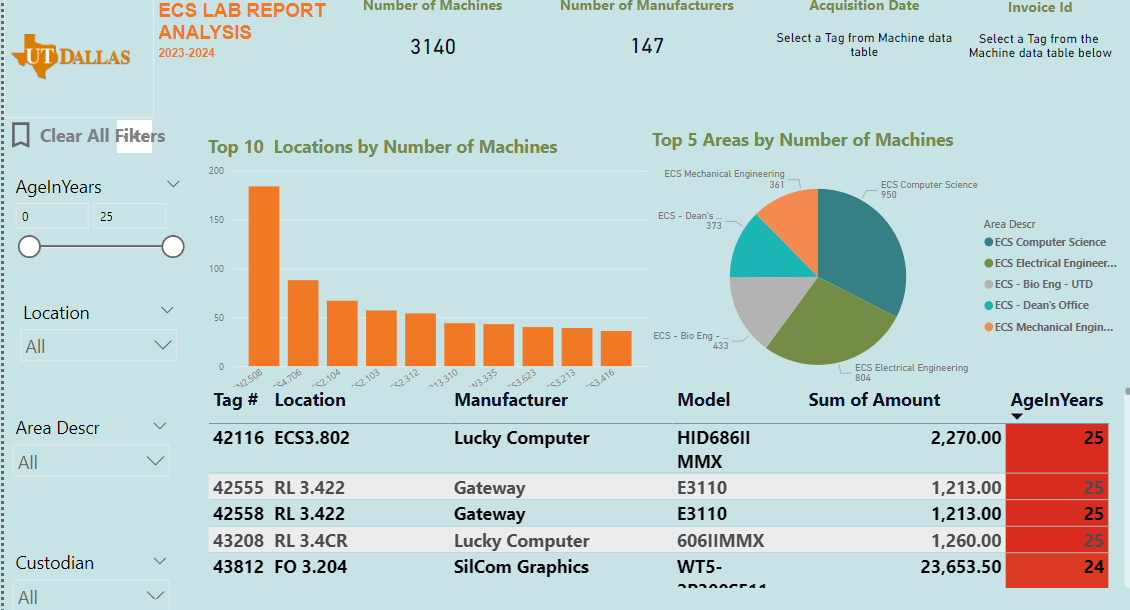1130x610 pixels.
Task: Select the green ECS Electrical Engineering pie slice
Action: point(829,324)
